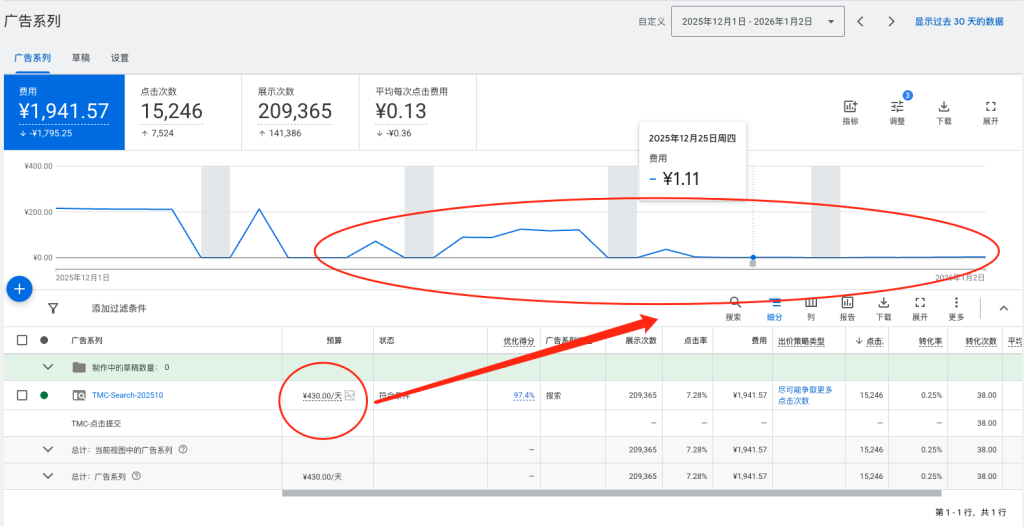Sort by the 广告系列 column header

coord(87,340)
